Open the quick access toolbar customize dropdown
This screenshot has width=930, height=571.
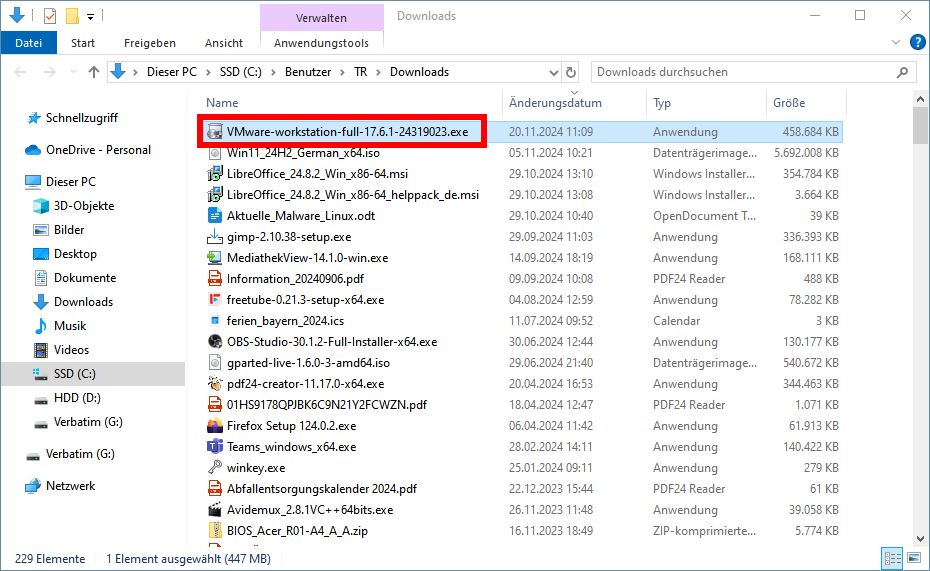click(x=90, y=17)
